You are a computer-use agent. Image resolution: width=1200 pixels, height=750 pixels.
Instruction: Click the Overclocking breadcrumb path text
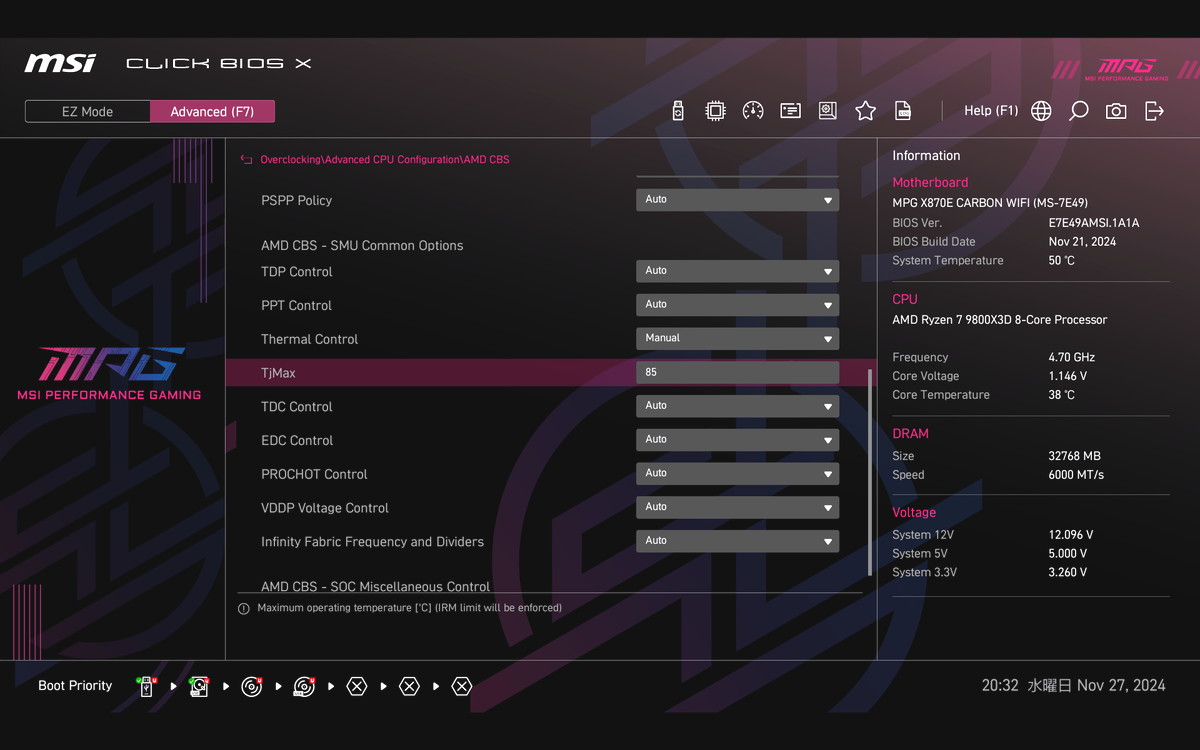pyautogui.click(x=385, y=160)
